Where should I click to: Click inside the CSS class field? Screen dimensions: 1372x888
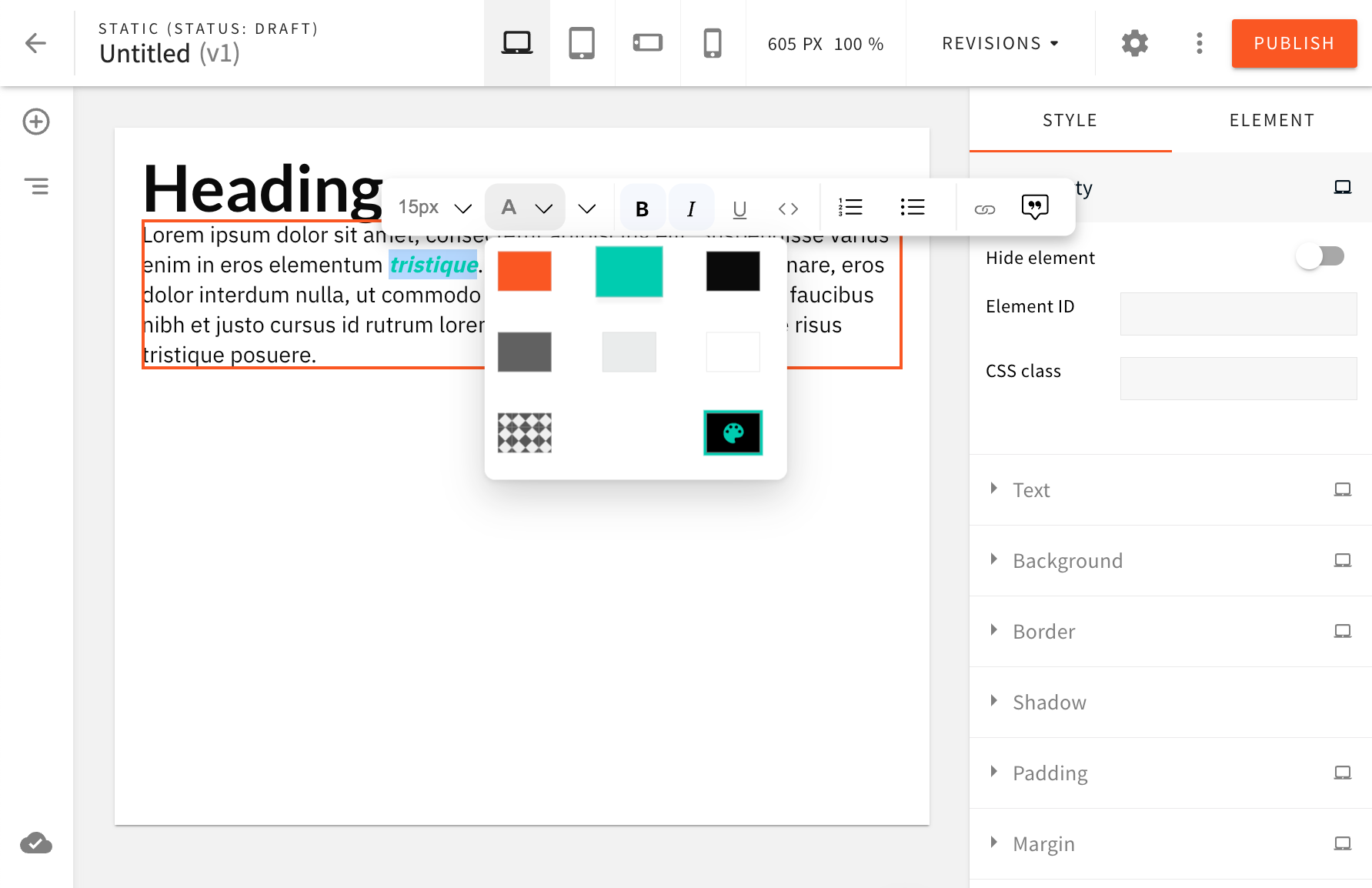point(1237,379)
